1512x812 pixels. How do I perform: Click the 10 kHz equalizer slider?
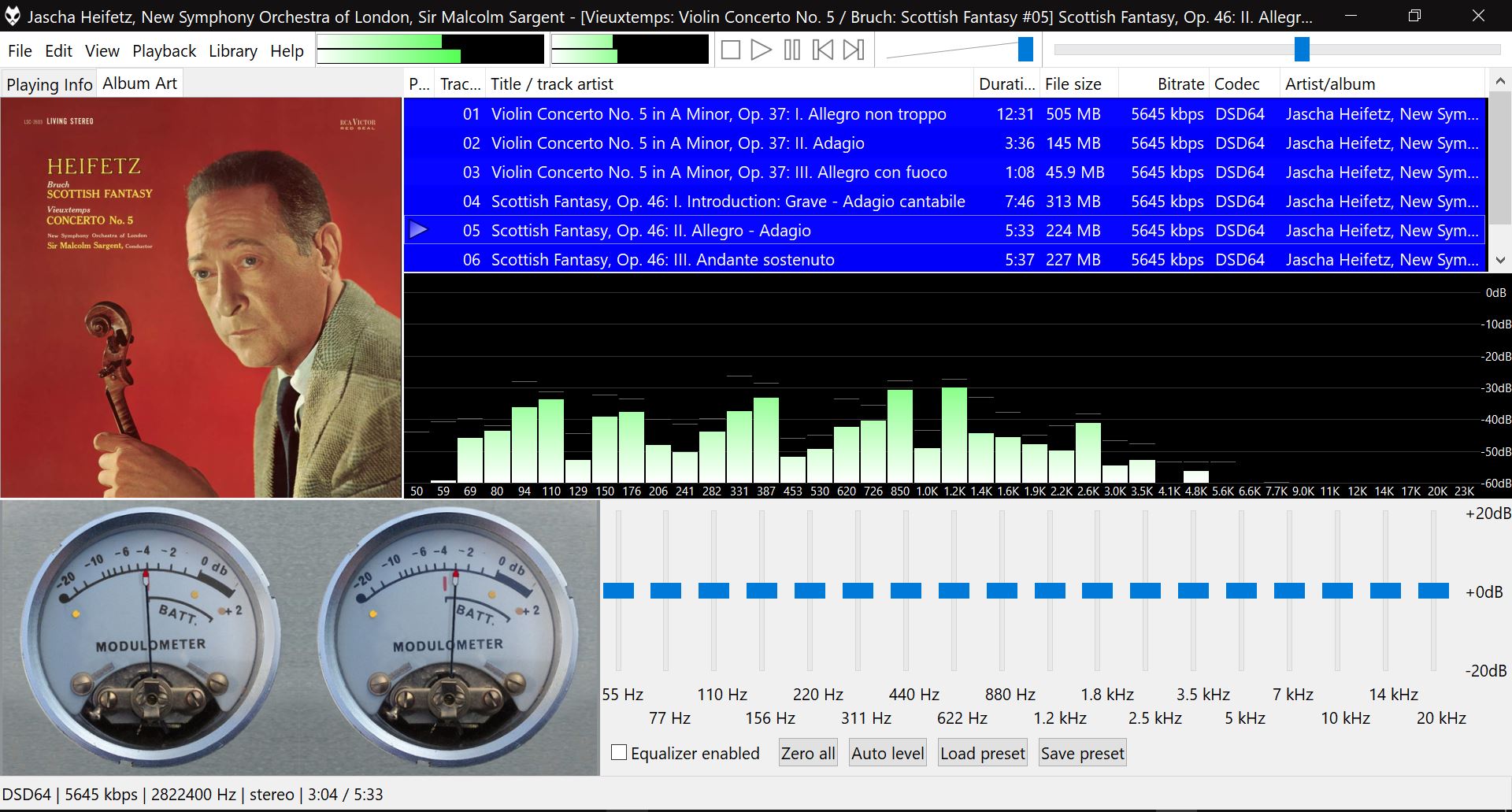[x=1338, y=591]
